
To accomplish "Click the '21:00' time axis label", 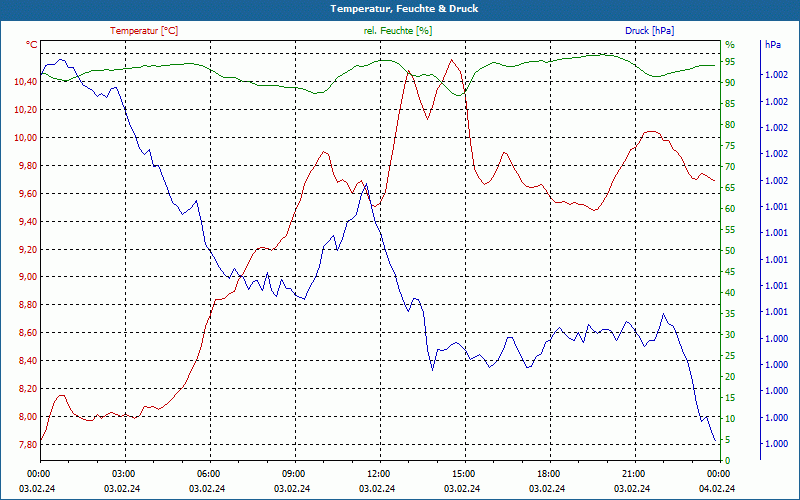I will (x=634, y=473).
